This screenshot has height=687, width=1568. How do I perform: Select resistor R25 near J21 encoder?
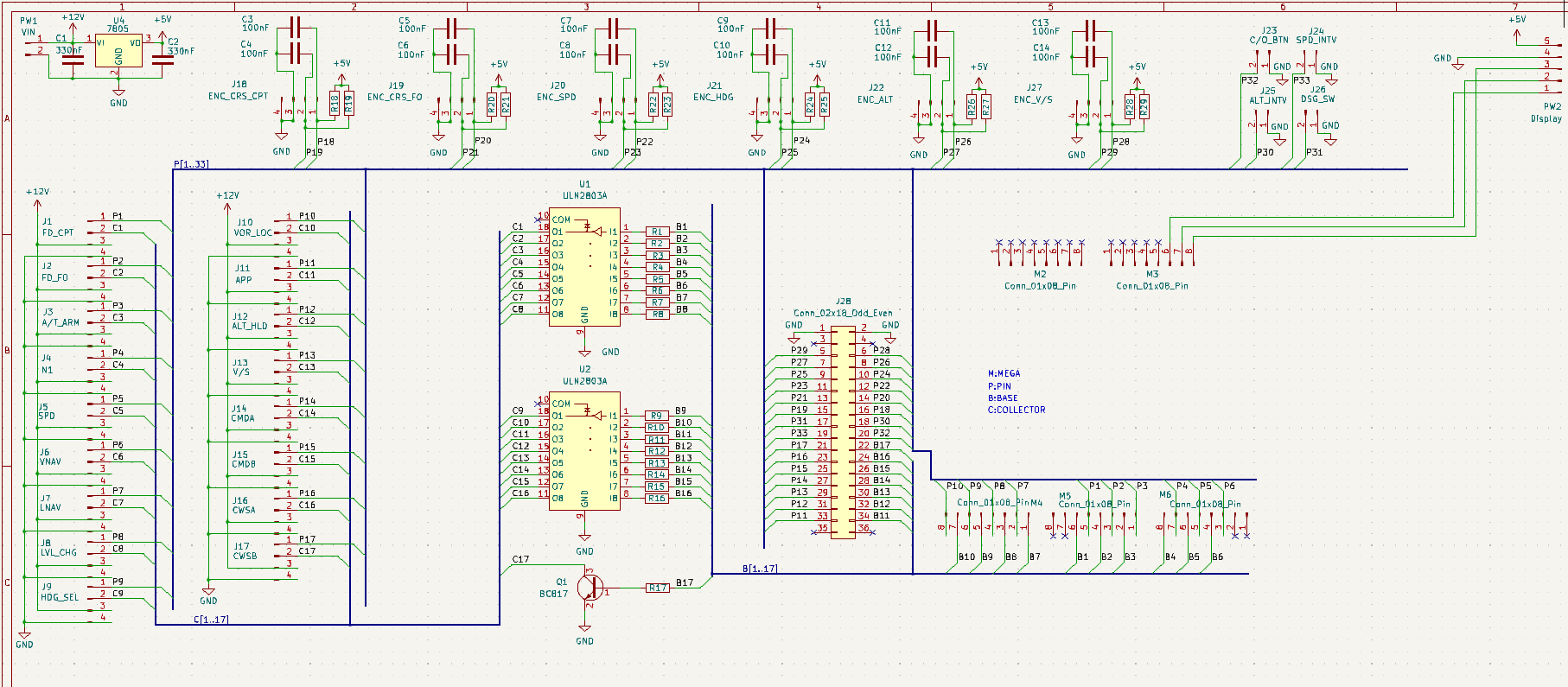(825, 105)
